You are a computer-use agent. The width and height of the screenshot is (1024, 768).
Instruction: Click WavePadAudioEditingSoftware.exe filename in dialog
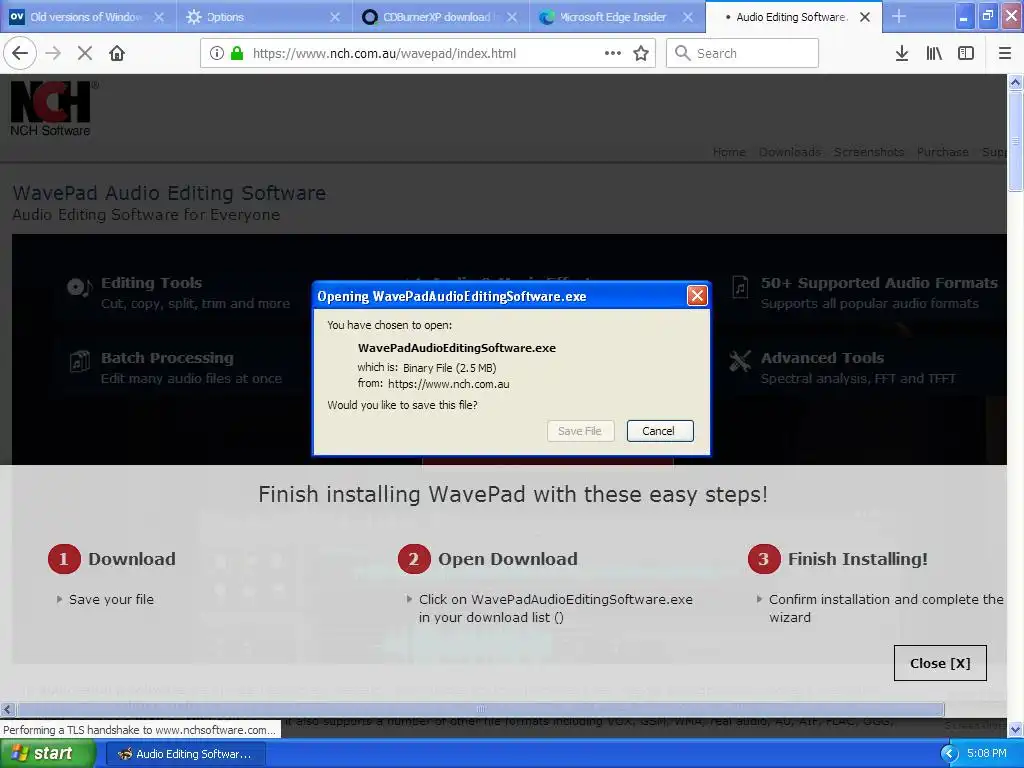tap(457, 348)
